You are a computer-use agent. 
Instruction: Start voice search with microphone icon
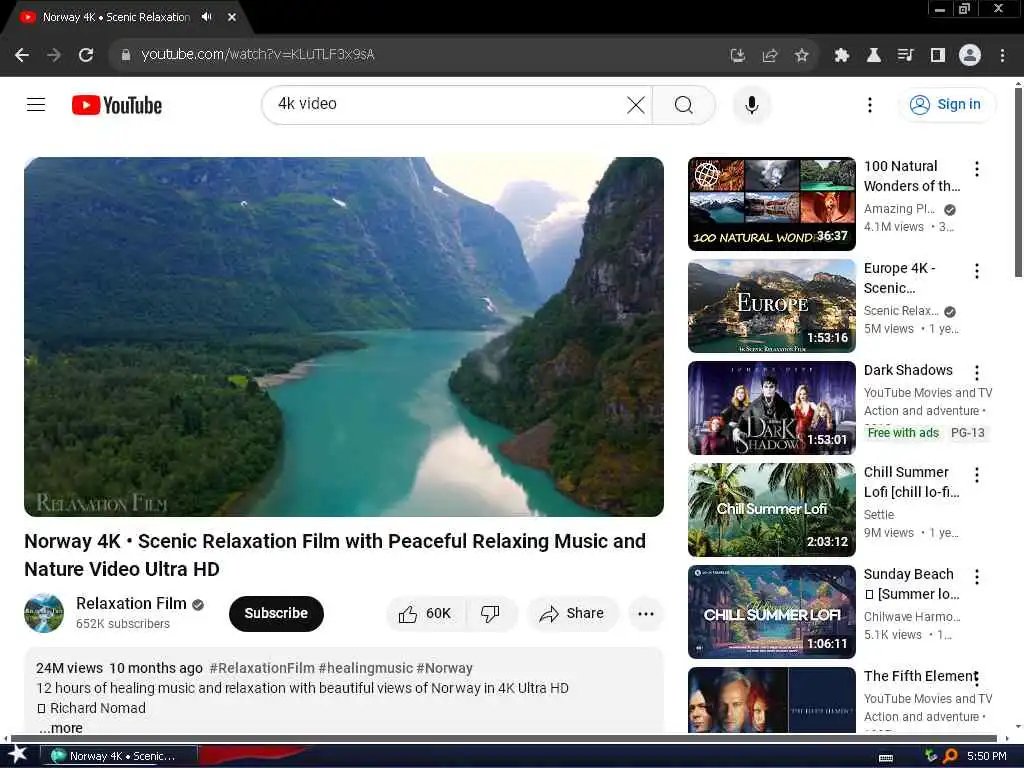752,104
